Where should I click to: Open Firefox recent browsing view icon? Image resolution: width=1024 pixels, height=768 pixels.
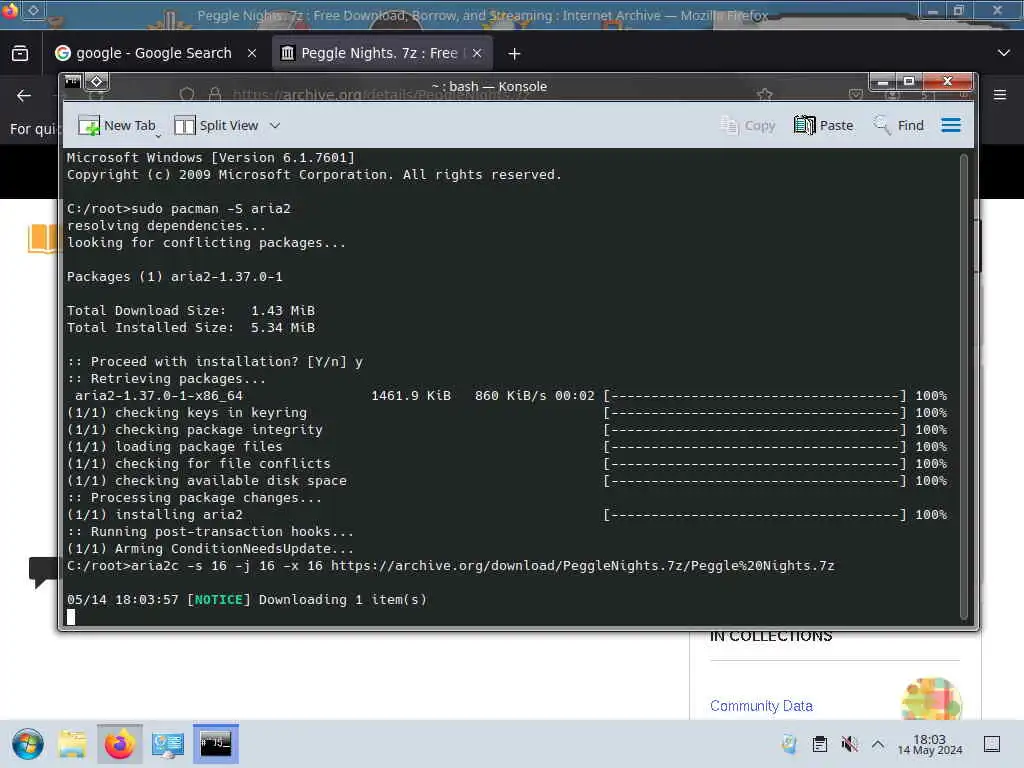tap(20, 54)
